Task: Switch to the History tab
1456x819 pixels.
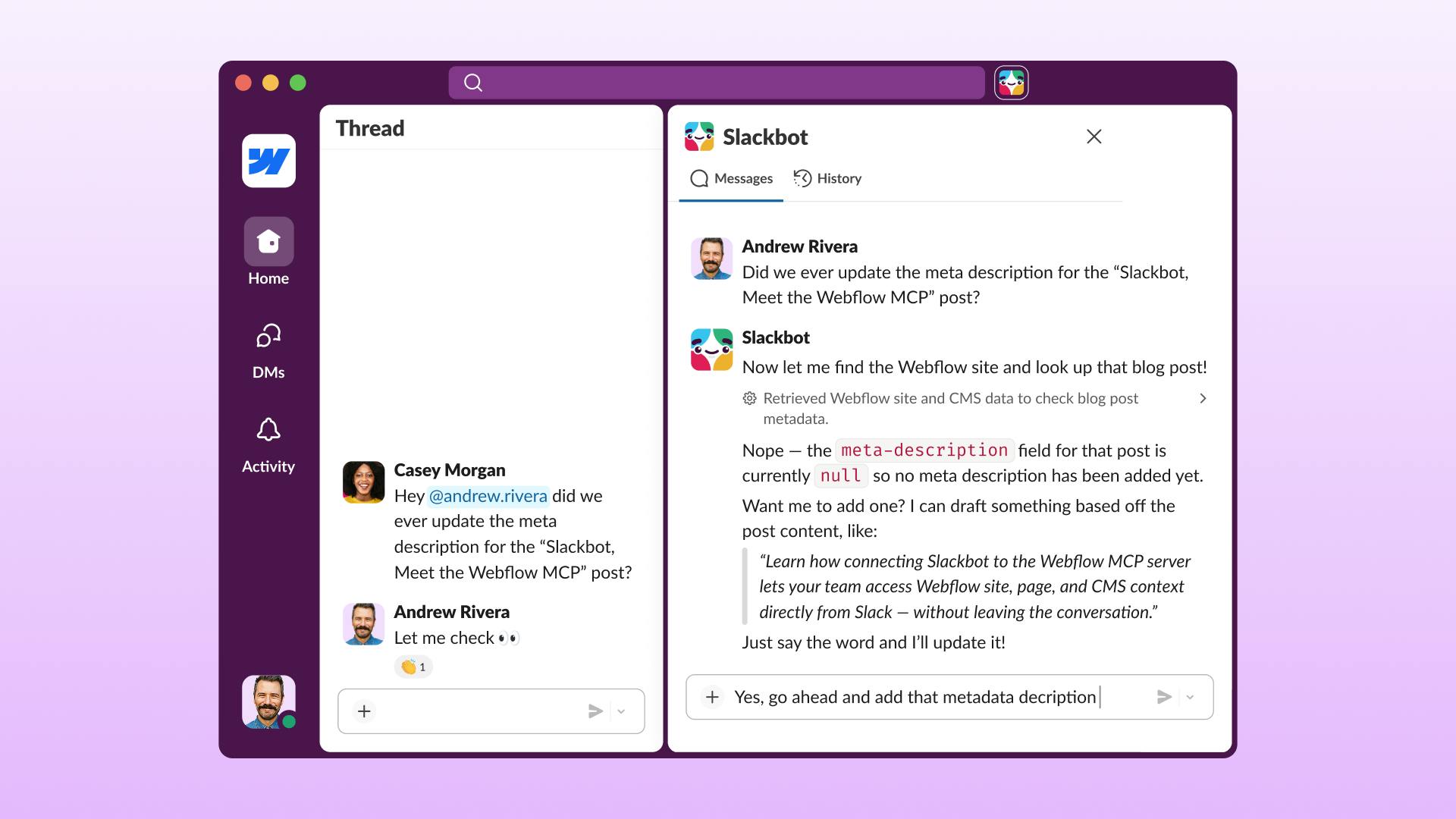Action: (x=827, y=179)
